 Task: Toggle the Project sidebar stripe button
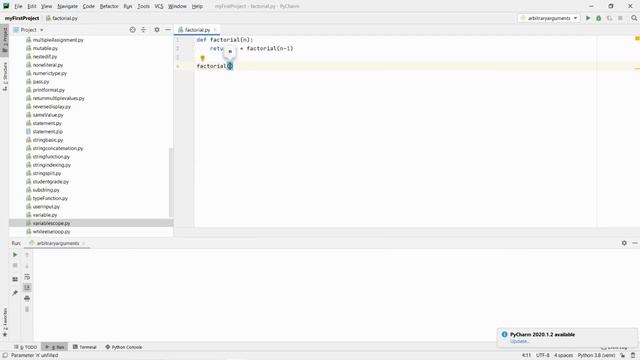(5, 40)
